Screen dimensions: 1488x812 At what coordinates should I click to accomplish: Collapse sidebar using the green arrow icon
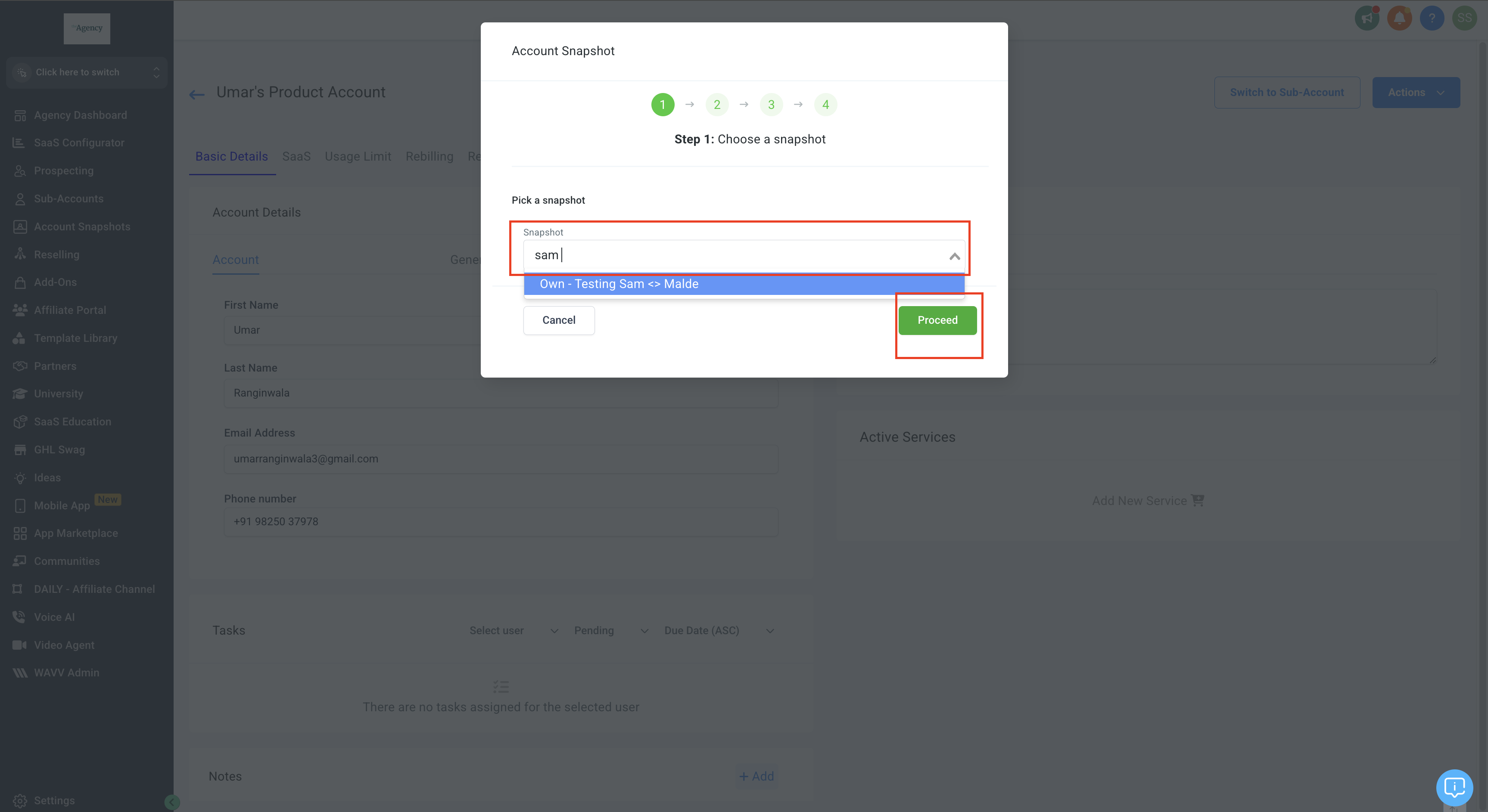tap(171, 802)
